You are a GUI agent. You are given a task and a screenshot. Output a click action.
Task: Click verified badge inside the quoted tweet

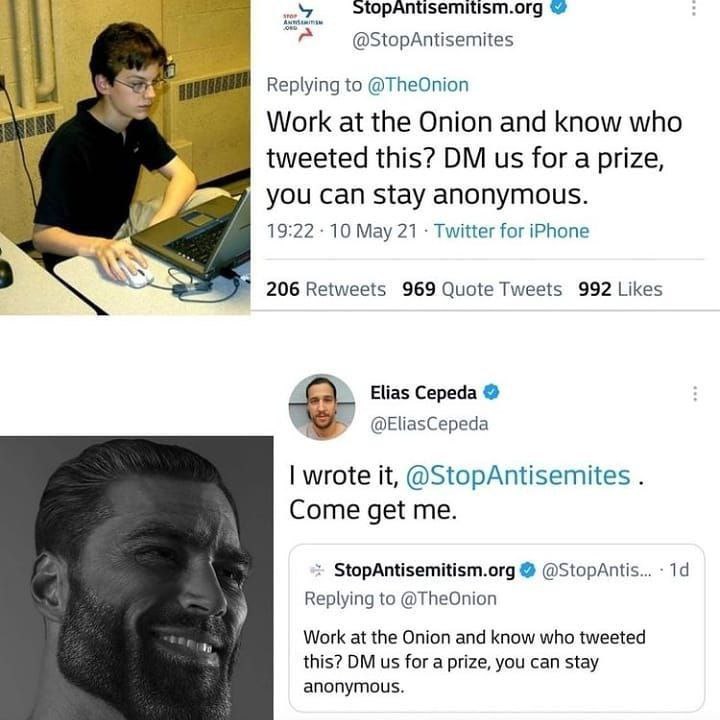tap(528, 570)
